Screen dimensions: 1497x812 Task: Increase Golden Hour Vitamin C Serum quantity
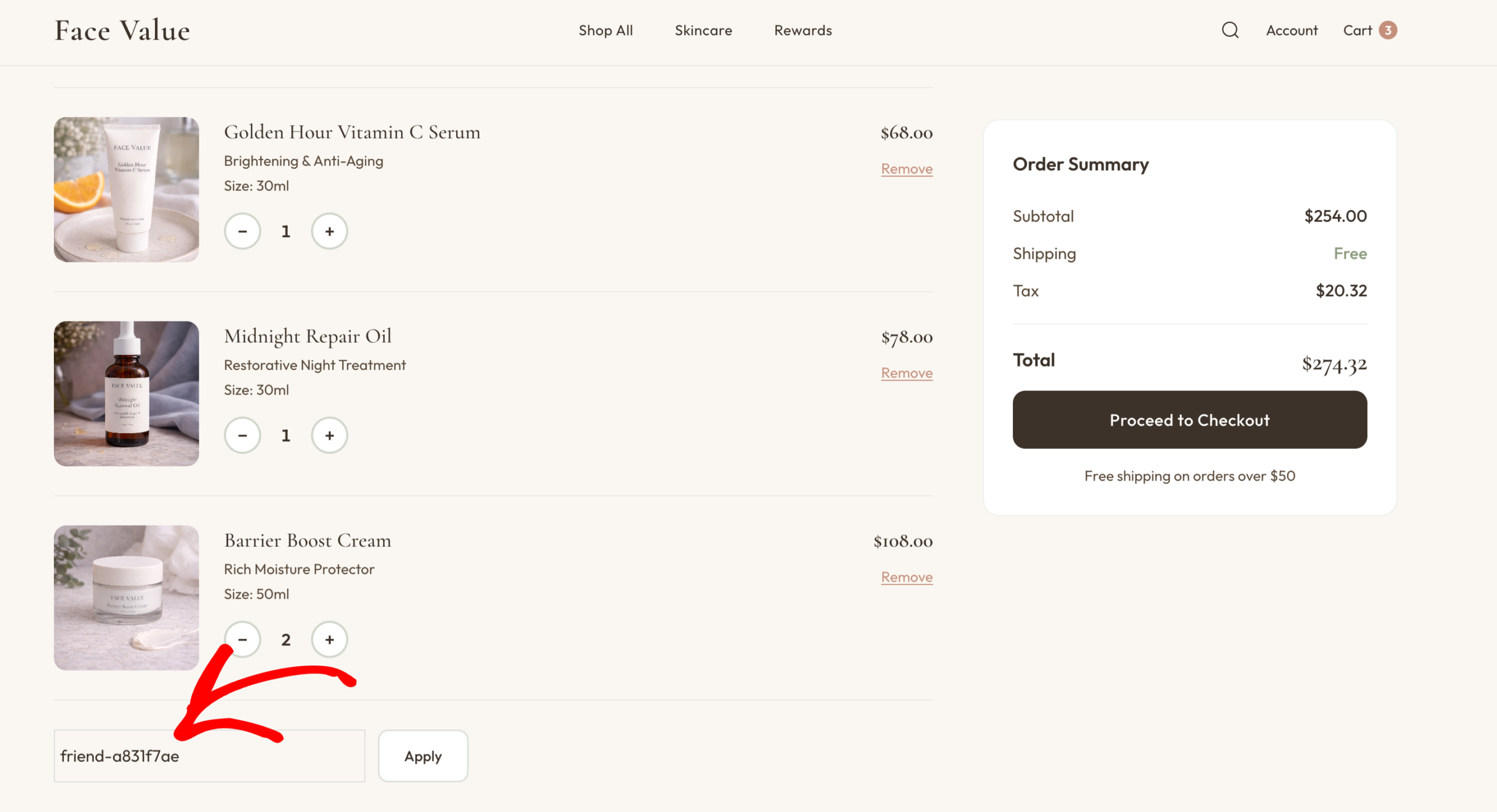click(329, 231)
